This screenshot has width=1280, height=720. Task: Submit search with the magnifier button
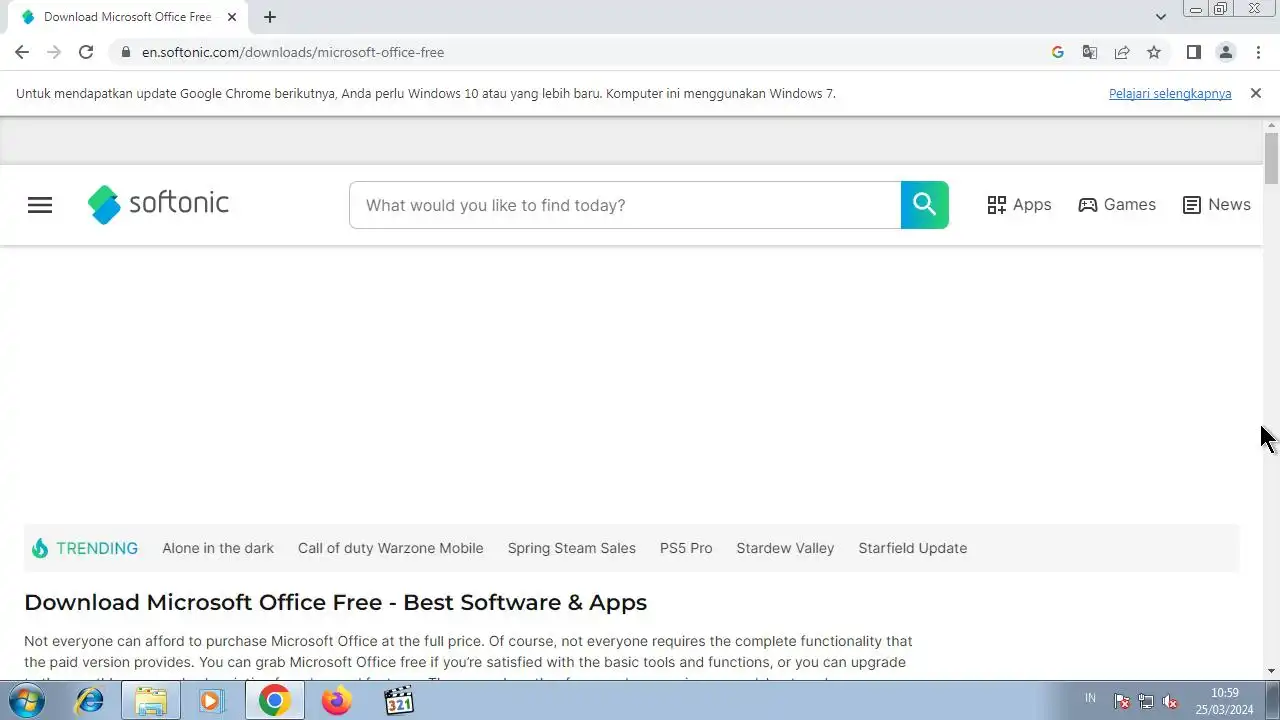click(925, 205)
